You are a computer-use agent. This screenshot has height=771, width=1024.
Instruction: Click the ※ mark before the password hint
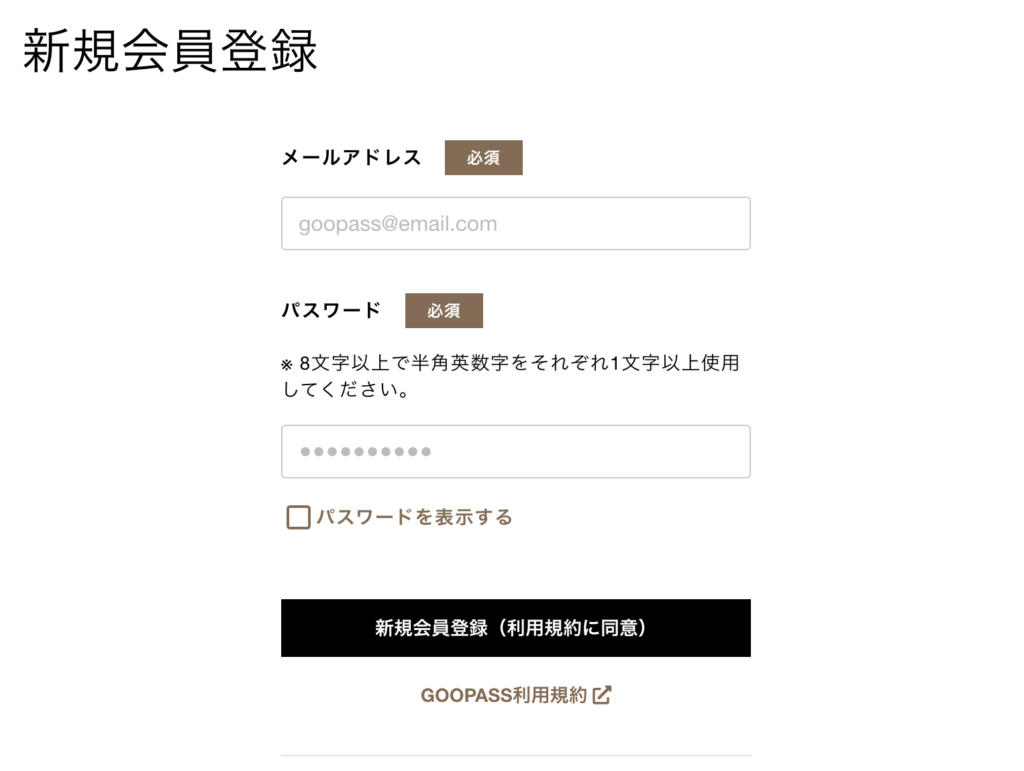pyautogui.click(x=287, y=365)
